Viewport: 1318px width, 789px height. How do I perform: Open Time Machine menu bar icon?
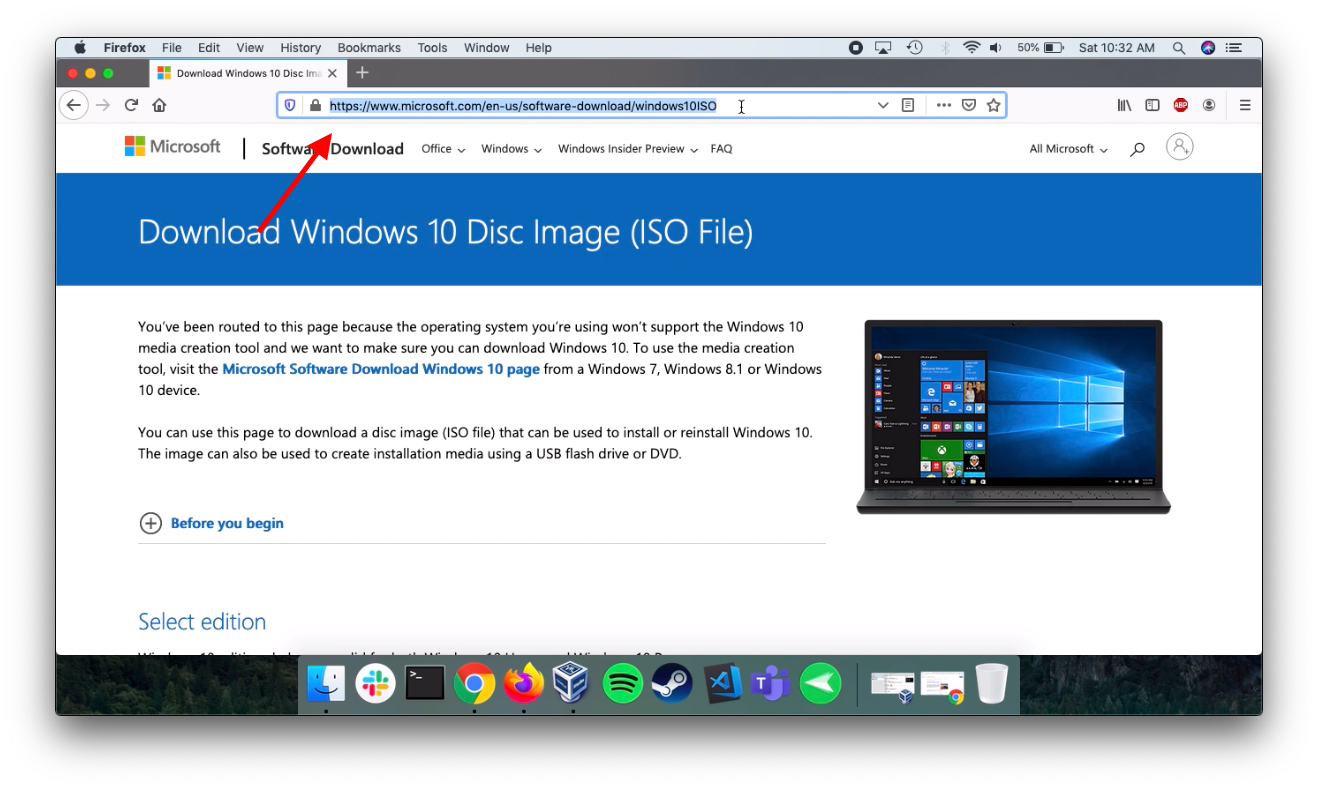pyautogui.click(x=914, y=47)
